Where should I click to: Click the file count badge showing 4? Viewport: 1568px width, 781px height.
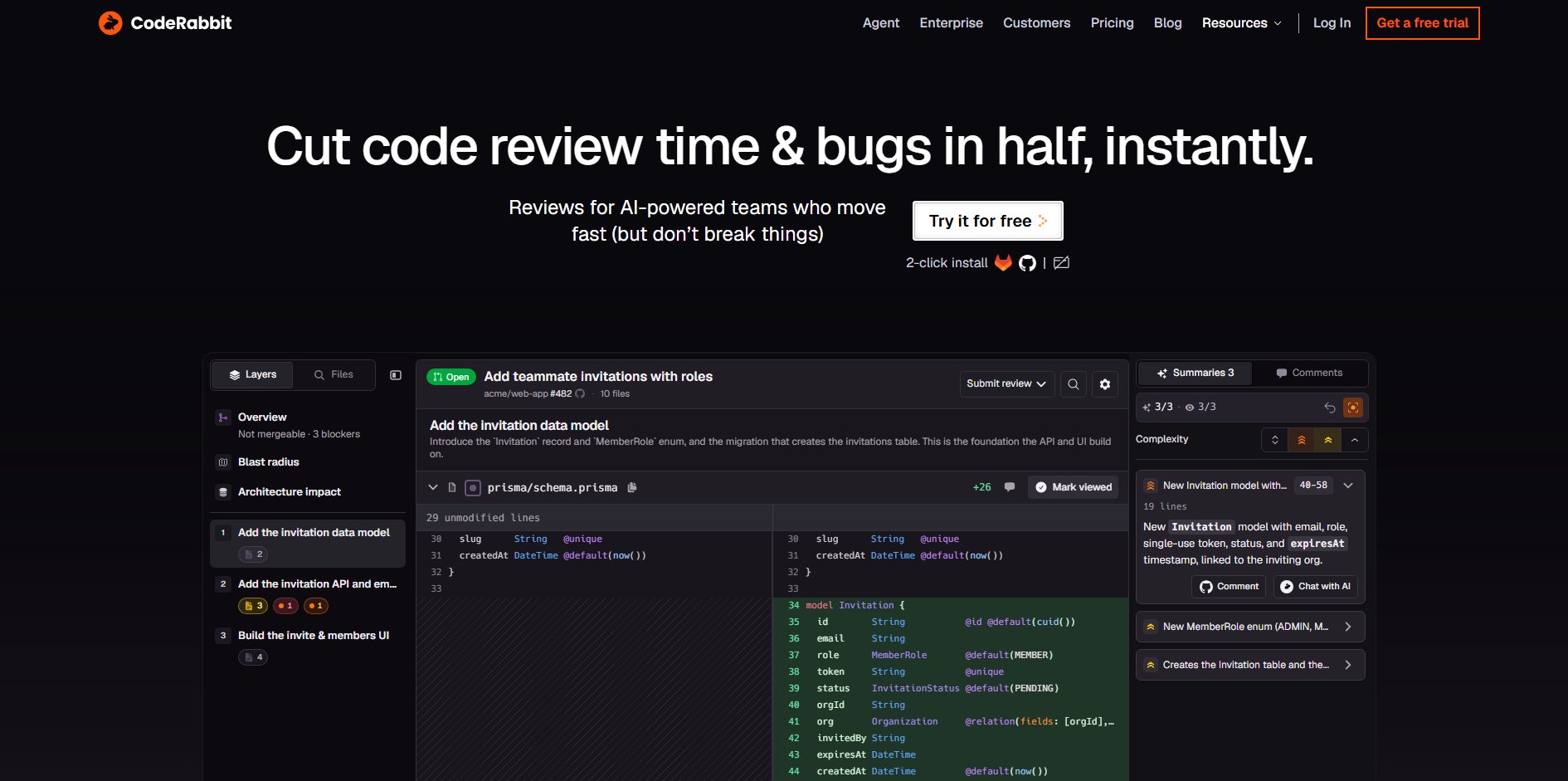pyautogui.click(x=253, y=657)
